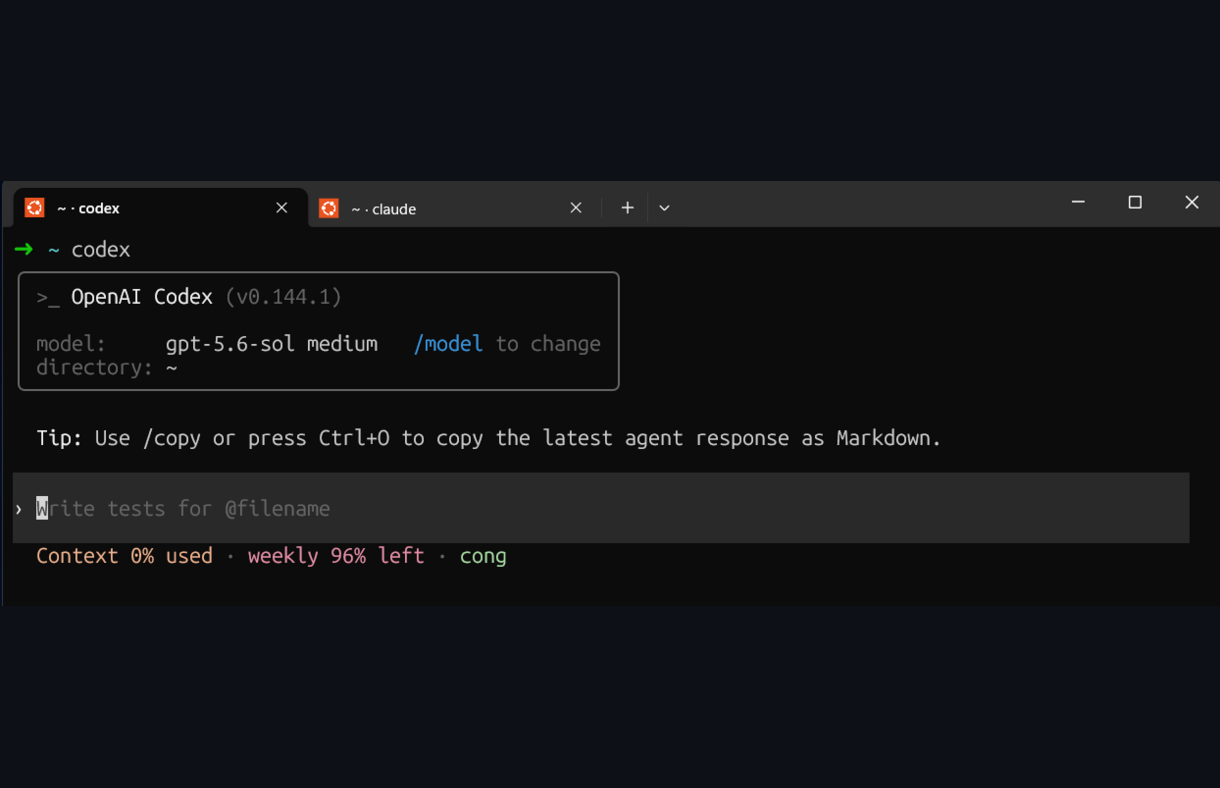Click the 'Context 0% used' status text
Viewport: 1220px width, 788px height.
point(125,556)
